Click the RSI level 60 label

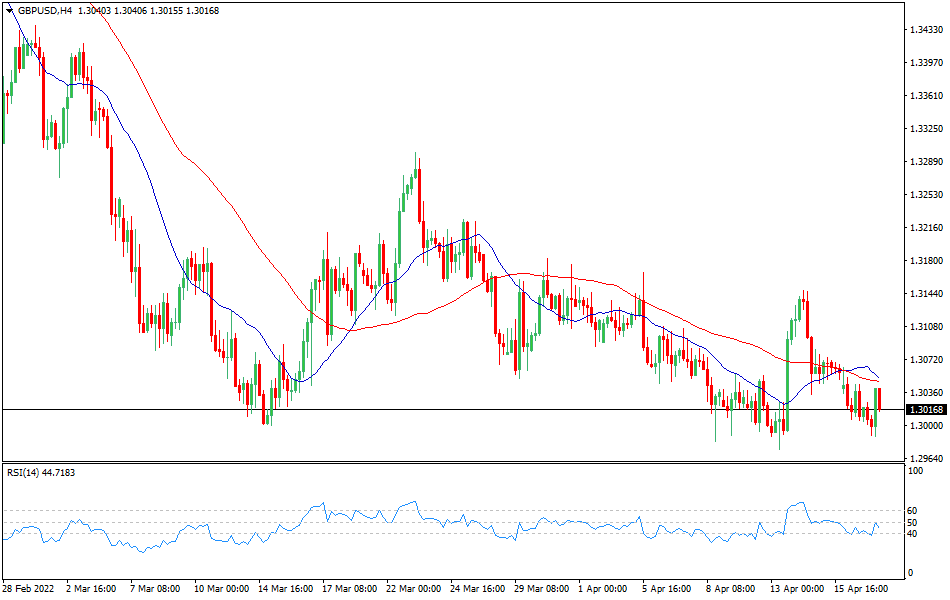coord(910,510)
